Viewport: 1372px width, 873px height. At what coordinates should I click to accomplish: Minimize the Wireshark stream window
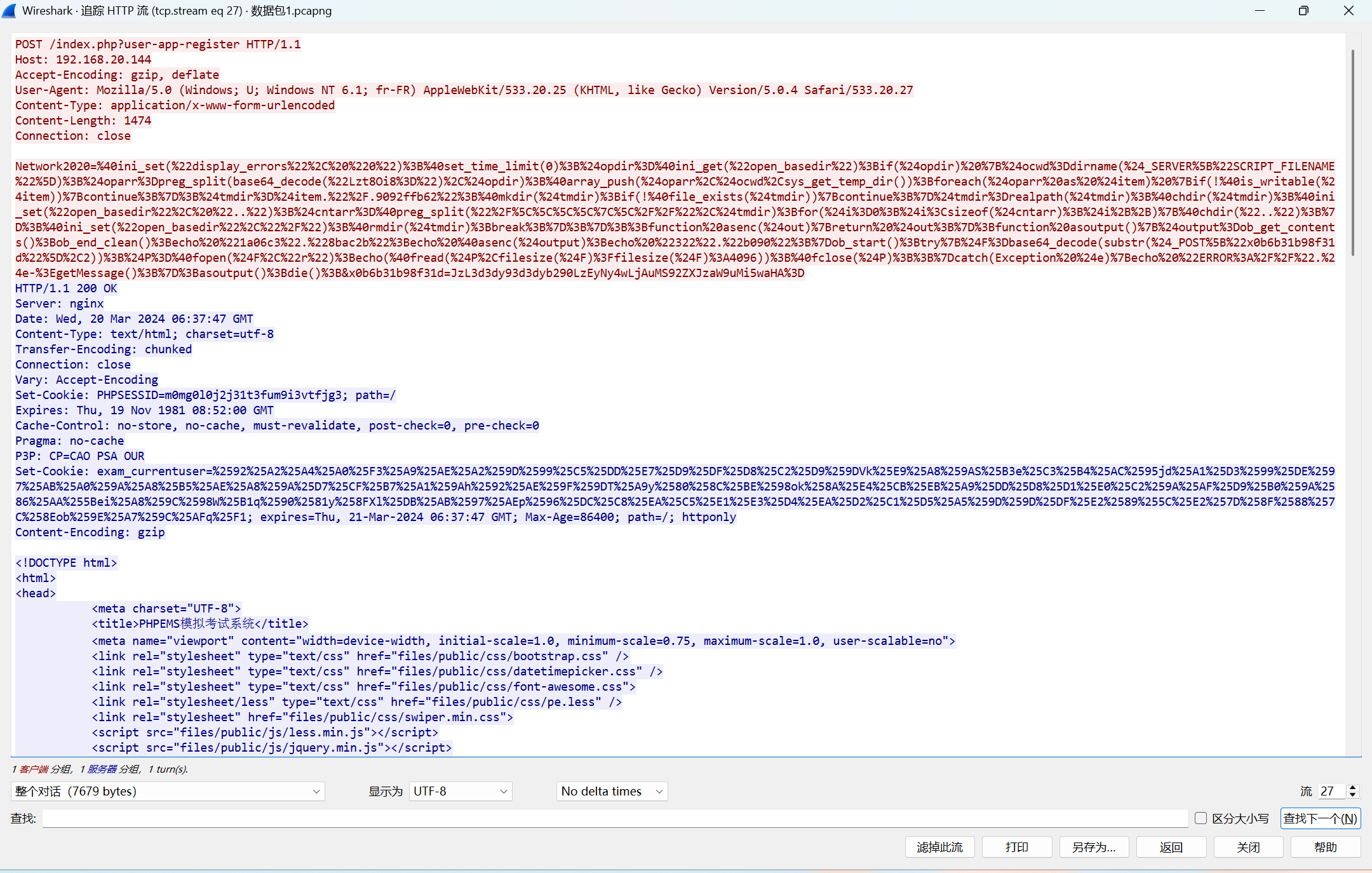click(x=1260, y=11)
